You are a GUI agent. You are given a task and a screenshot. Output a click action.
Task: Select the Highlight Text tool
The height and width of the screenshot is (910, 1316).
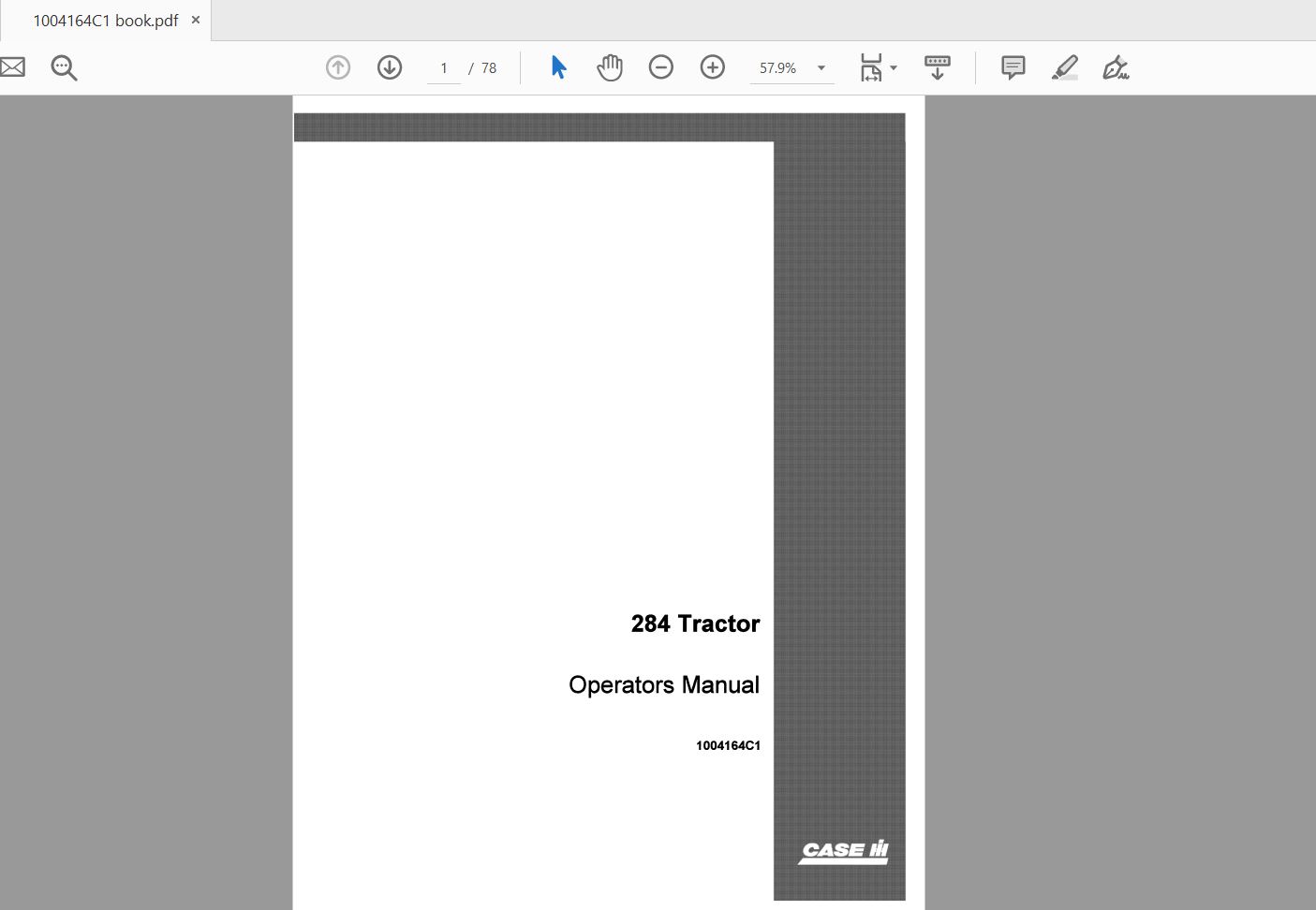coord(1065,66)
